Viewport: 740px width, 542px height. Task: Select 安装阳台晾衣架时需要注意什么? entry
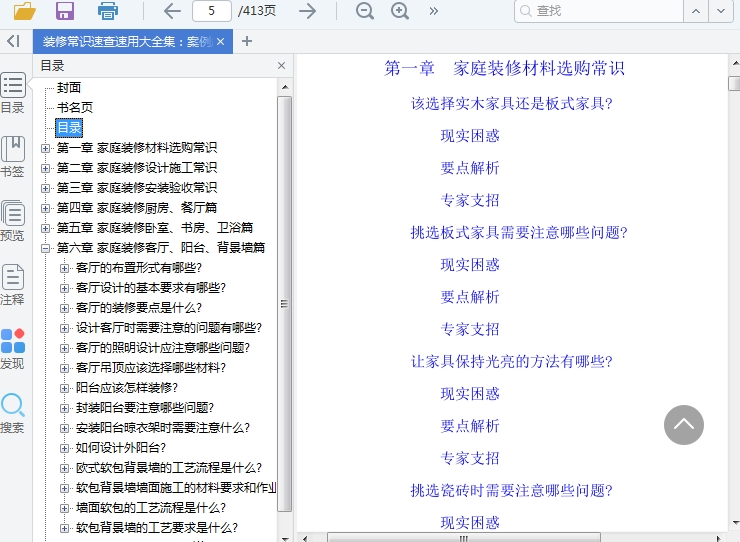tap(163, 428)
